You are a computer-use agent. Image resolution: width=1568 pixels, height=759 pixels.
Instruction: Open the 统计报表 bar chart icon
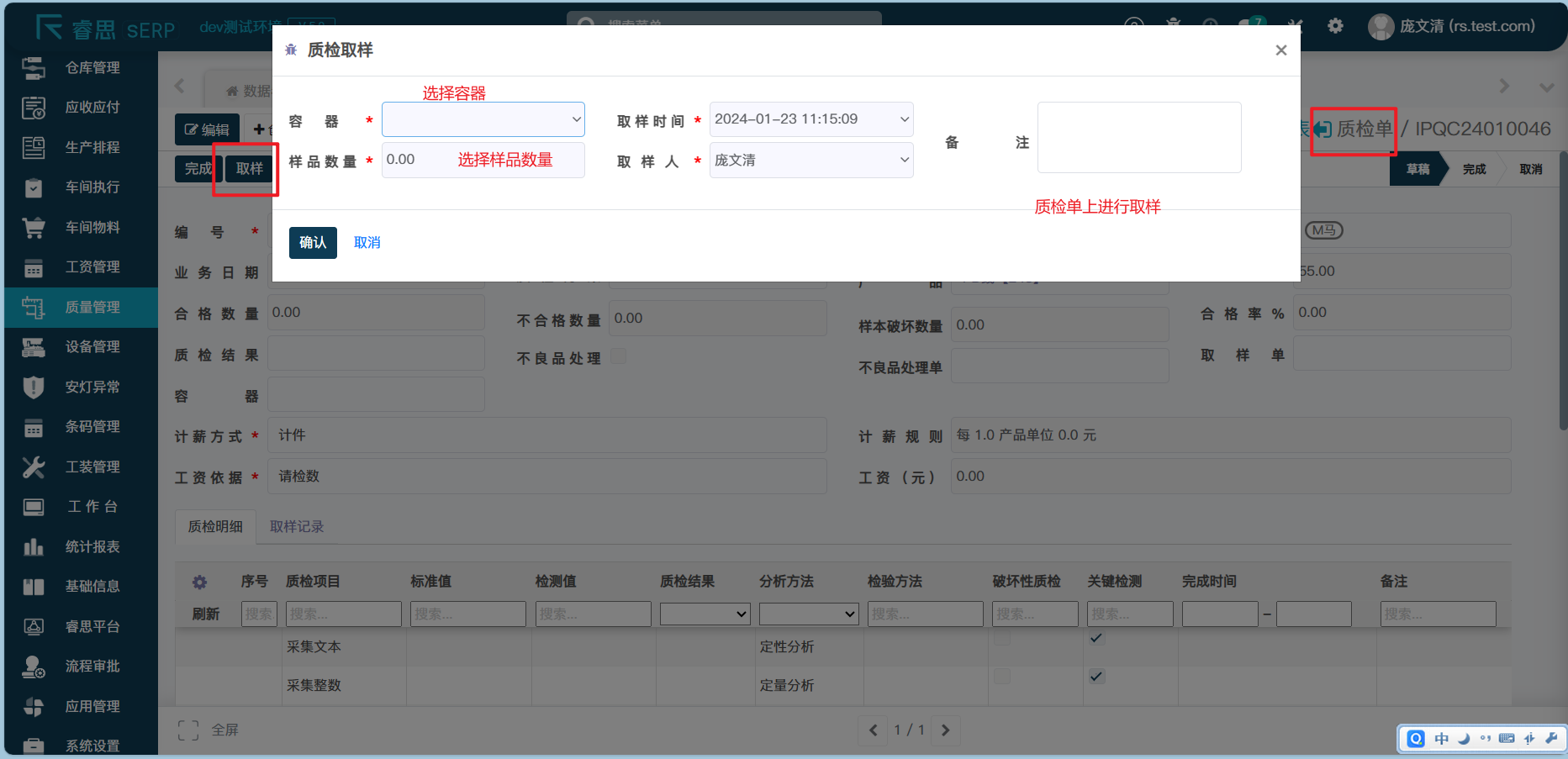[34, 547]
